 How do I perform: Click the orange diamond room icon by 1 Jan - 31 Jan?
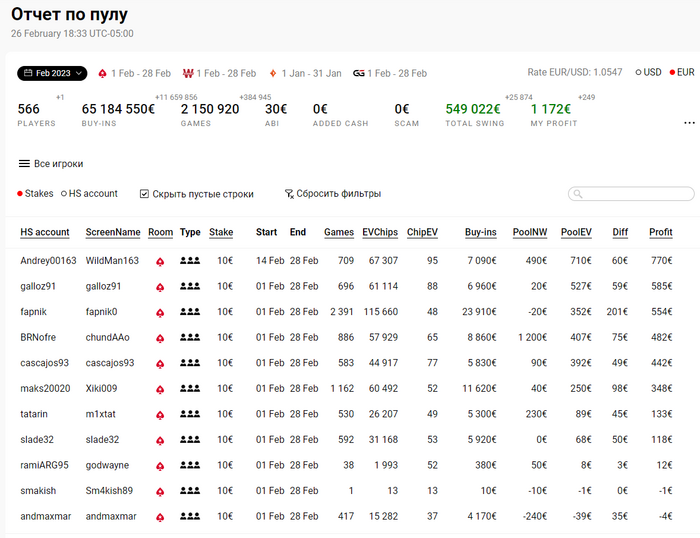click(x=273, y=74)
